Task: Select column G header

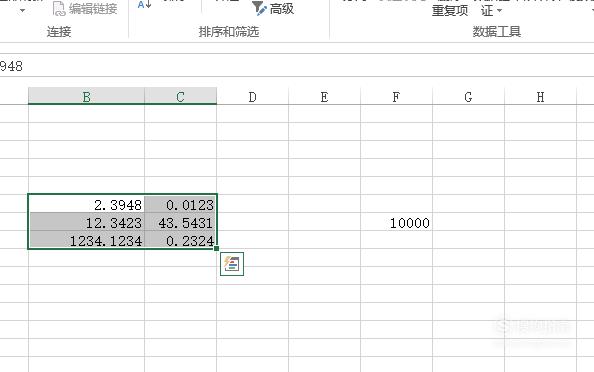Action: pyautogui.click(x=468, y=97)
